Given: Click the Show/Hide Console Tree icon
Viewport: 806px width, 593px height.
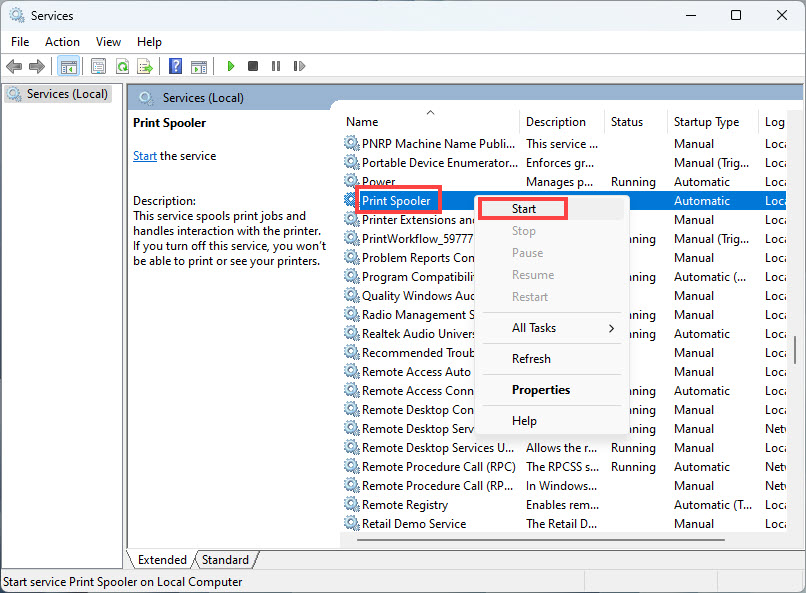Looking at the screenshot, I should [x=68, y=66].
